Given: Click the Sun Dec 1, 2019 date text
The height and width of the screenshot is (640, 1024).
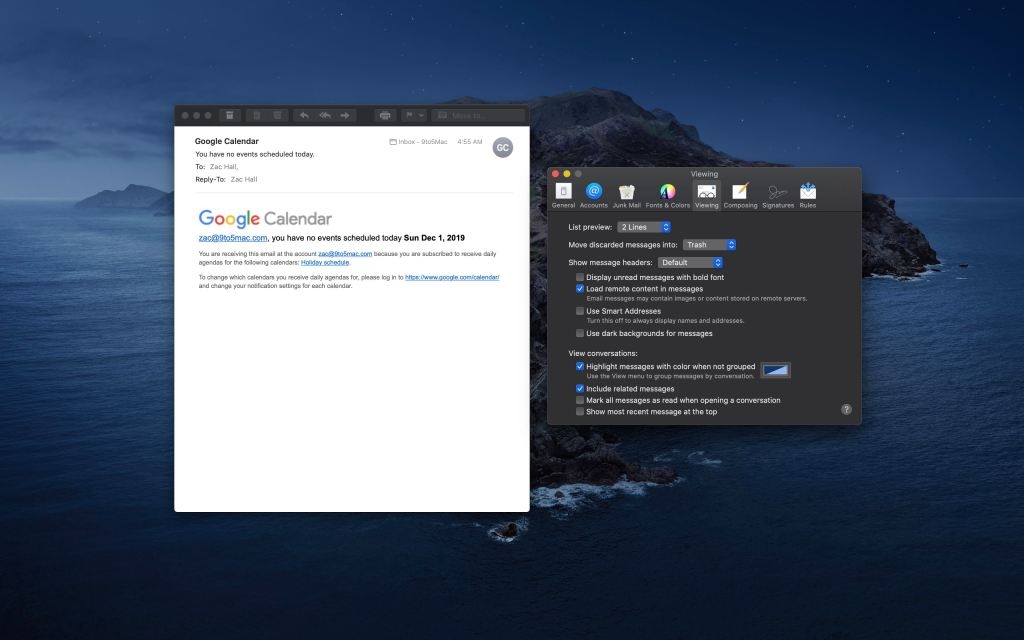Looking at the screenshot, I should (x=434, y=238).
